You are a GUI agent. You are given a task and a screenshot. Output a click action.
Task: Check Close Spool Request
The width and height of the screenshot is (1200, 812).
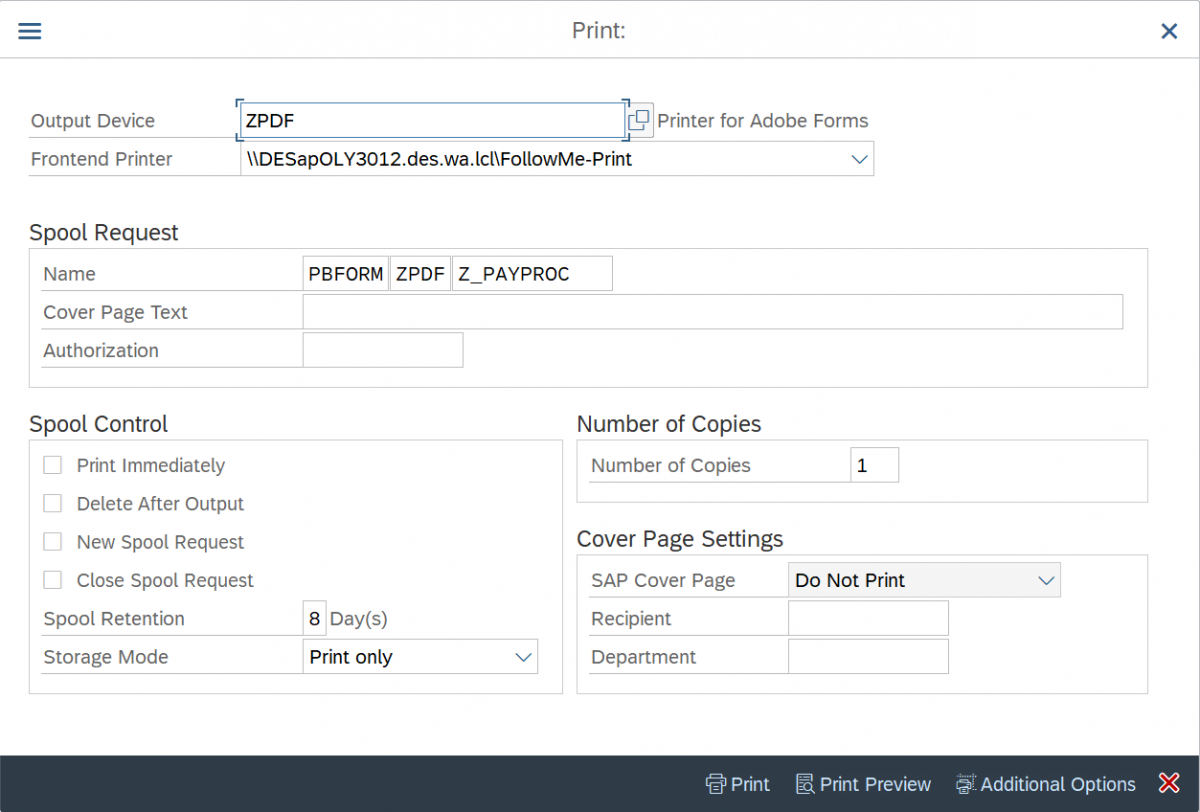pyautogui.click(x=52, y=579)
